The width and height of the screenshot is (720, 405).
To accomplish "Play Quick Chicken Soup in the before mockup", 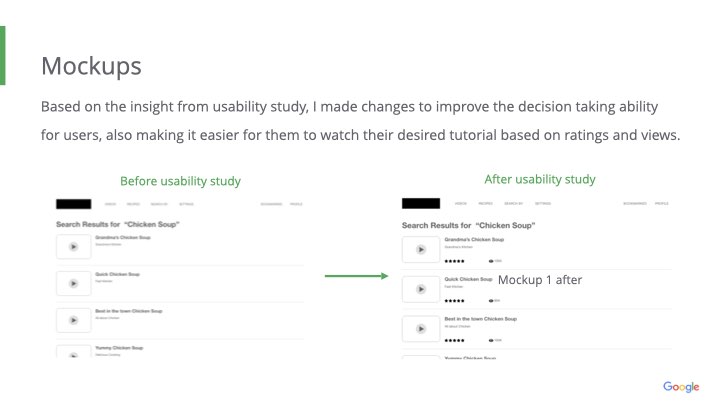I will [73, 284].
